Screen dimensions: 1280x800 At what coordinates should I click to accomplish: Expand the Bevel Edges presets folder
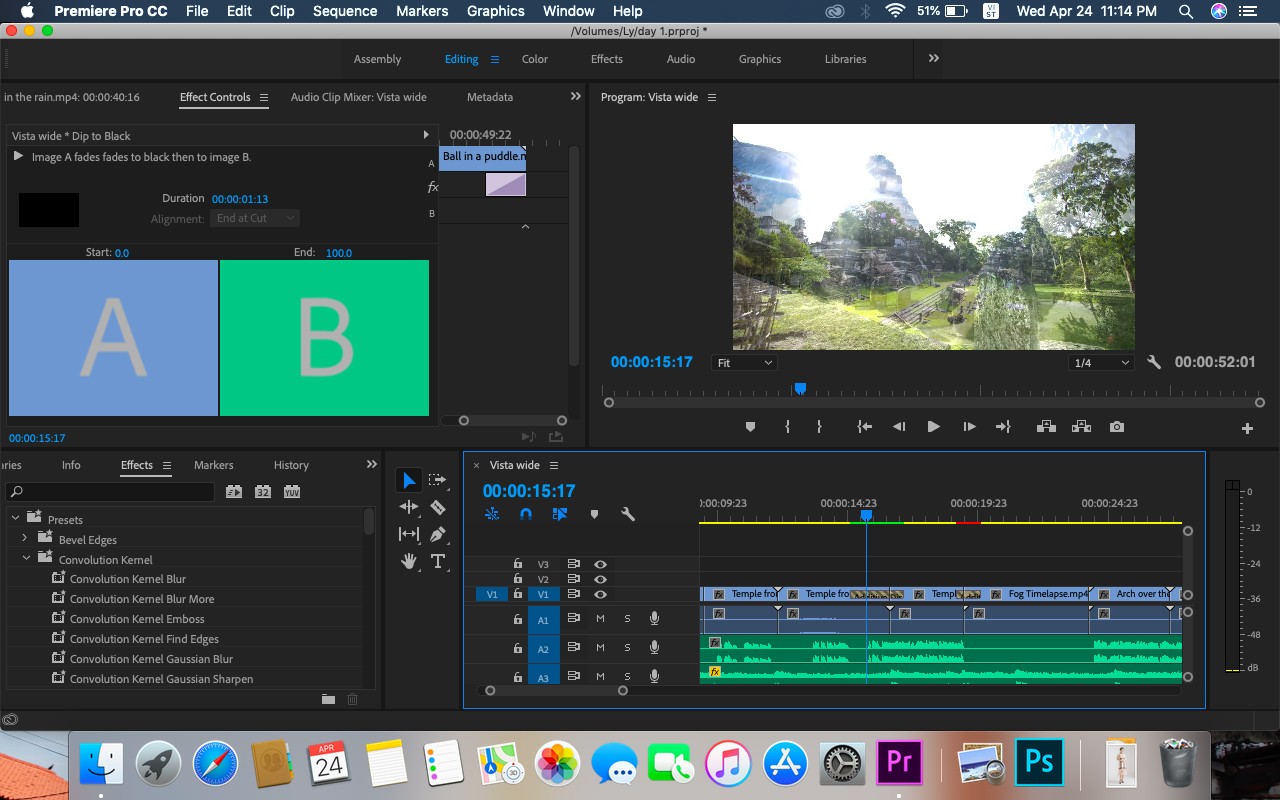click(25, 540)
